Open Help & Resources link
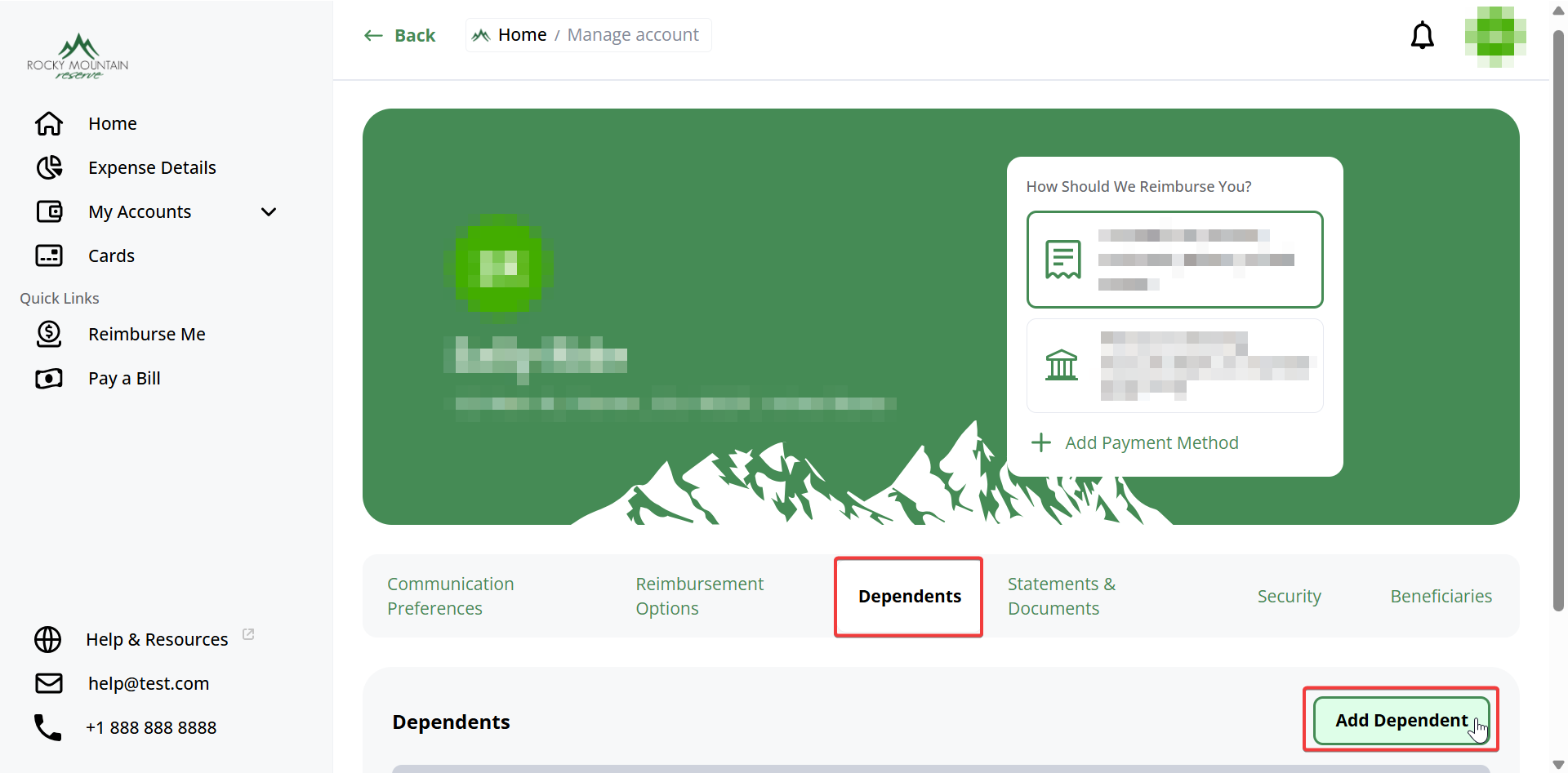Image resolution: width=1568 pixels, height=773 pixels. coord(157,639)
